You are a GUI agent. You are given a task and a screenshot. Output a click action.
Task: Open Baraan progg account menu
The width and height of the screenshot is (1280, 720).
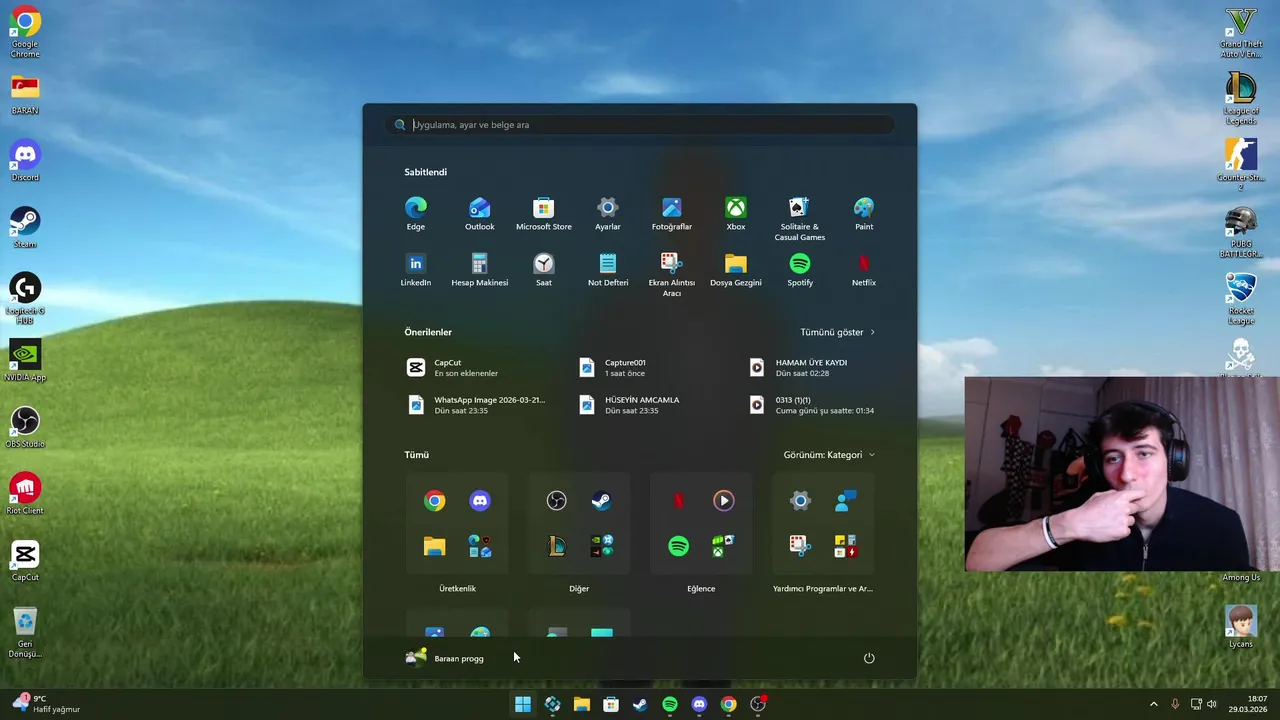445,658
